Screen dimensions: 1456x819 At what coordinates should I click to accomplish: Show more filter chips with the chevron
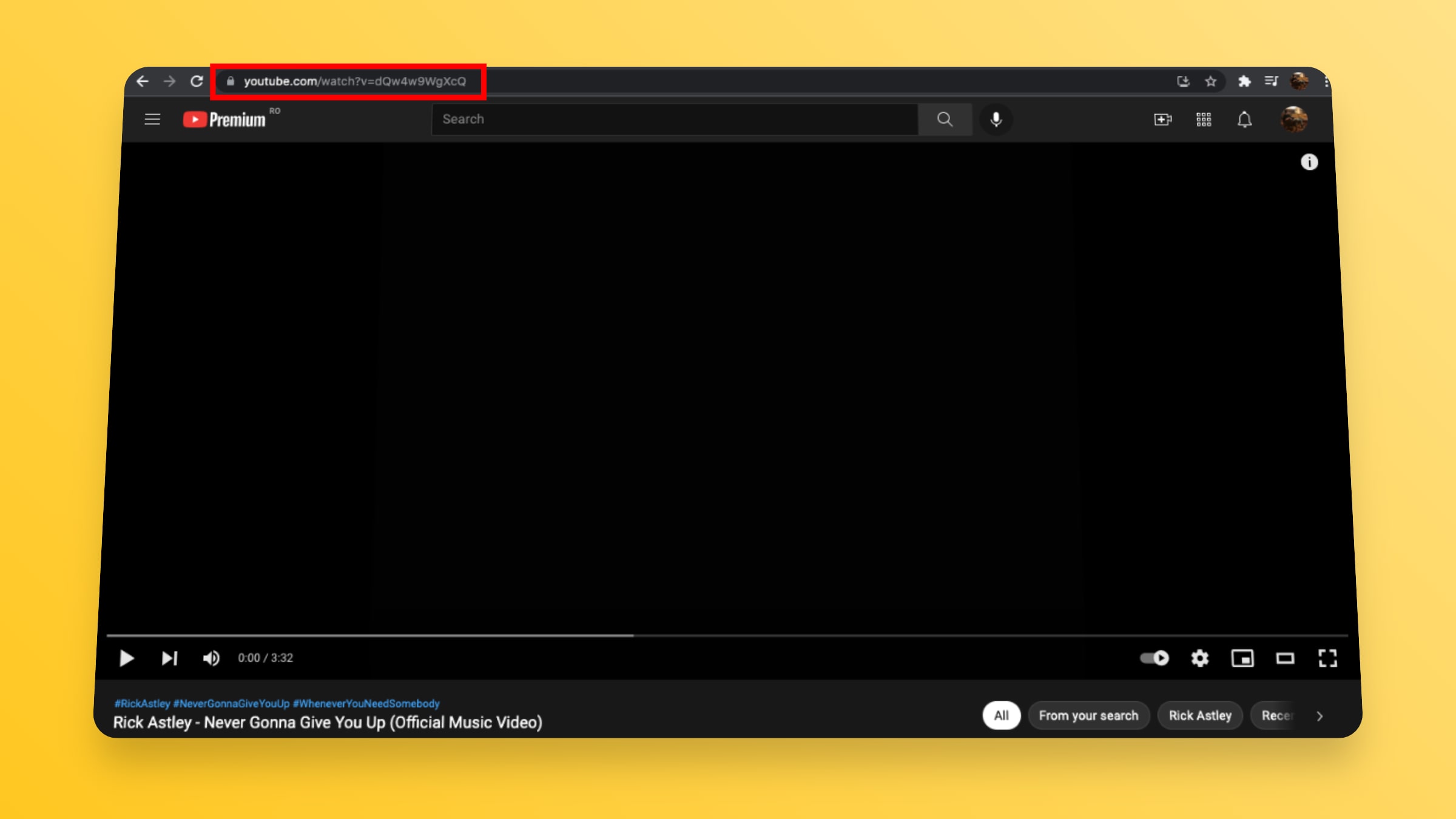(x=1319, y=716)
